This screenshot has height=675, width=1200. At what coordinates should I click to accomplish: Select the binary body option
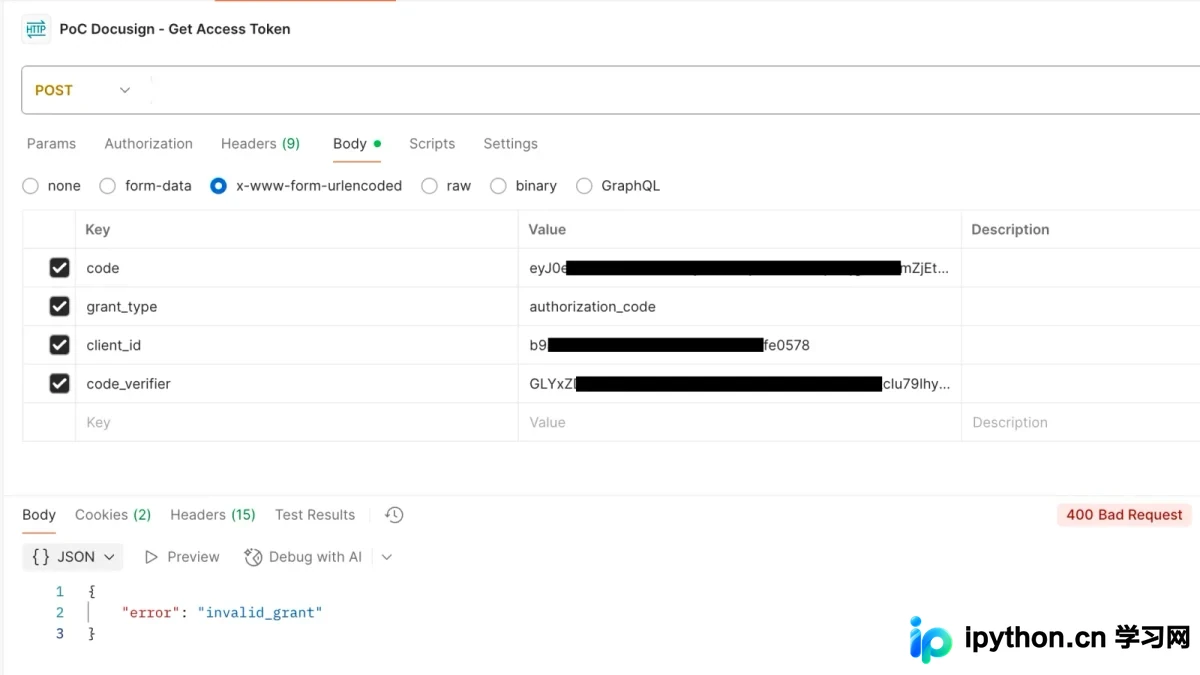[498, 186]
